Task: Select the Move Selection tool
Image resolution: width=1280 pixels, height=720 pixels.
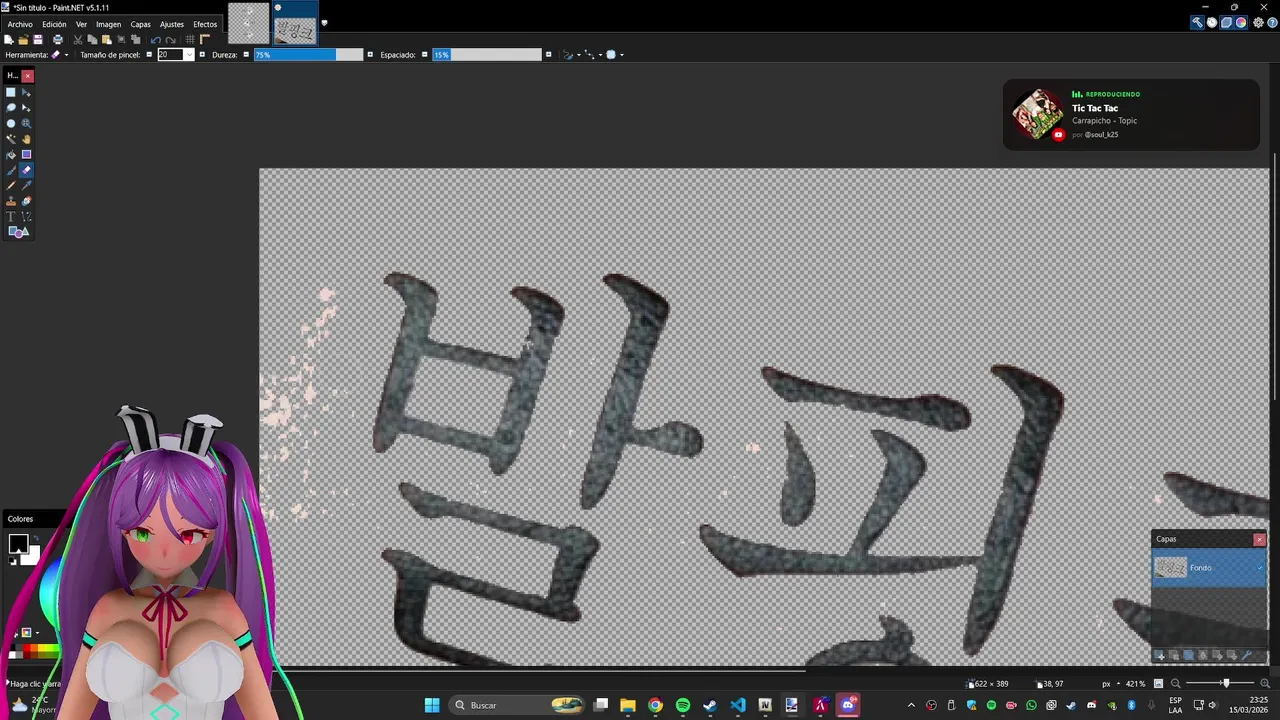Action: (x=26, y=107)
